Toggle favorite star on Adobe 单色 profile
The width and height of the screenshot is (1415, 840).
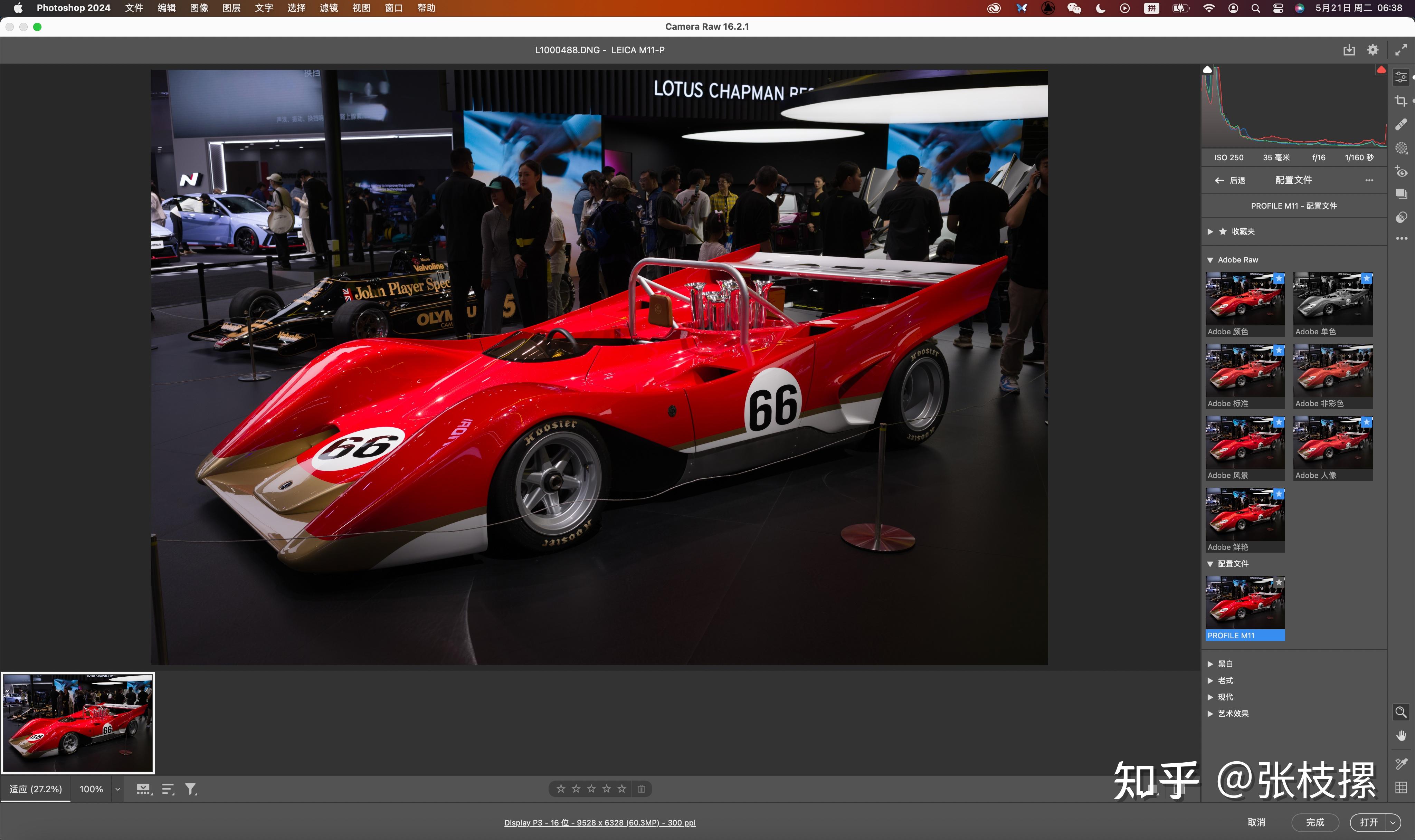point(1366,278)
